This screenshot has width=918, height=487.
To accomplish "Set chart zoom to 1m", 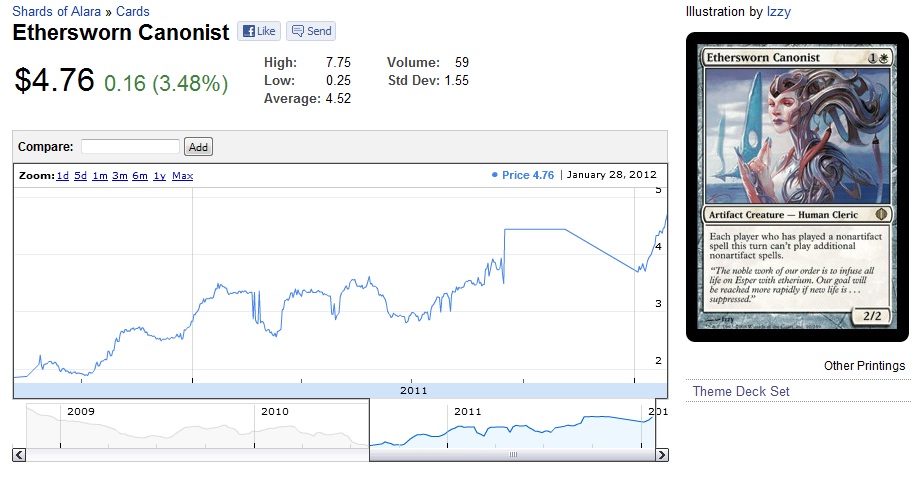I will point(100,176).
